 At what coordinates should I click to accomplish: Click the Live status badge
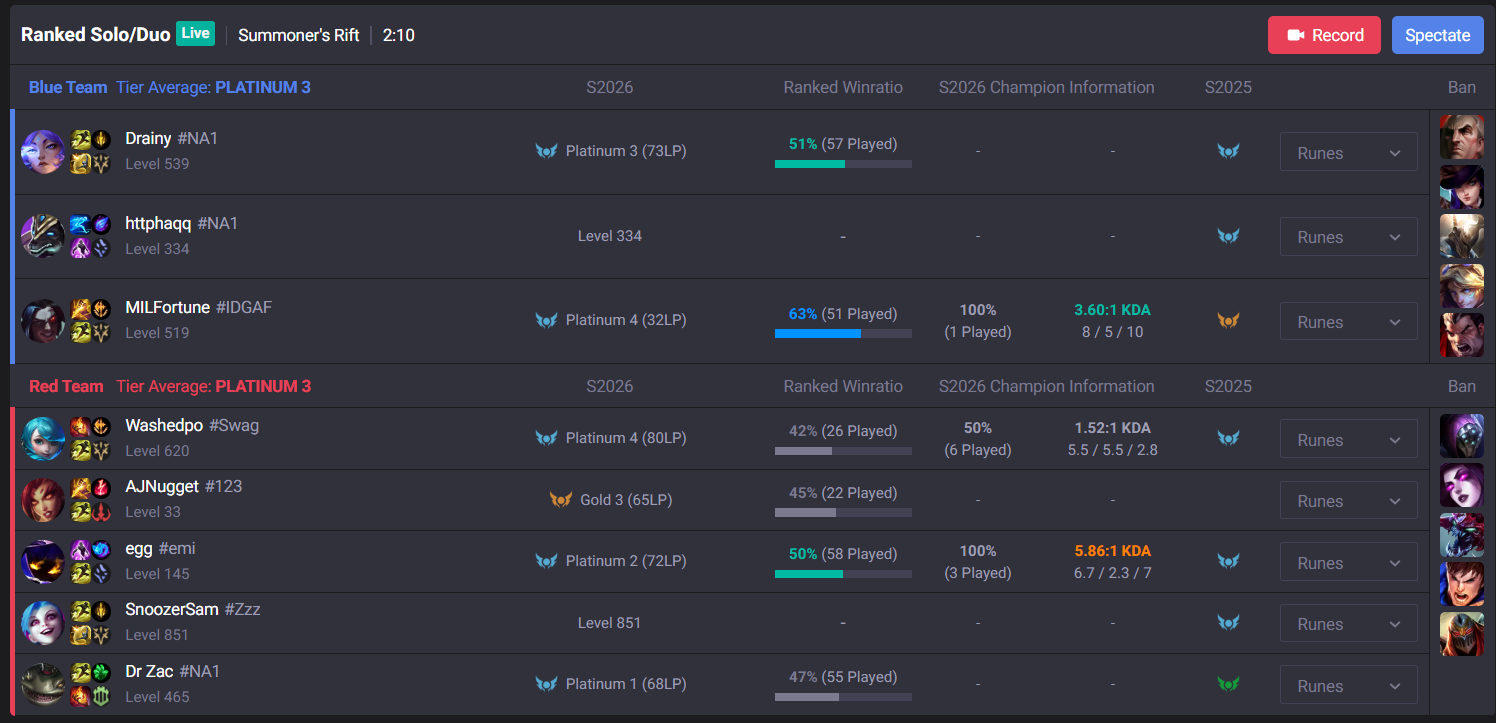195,33
